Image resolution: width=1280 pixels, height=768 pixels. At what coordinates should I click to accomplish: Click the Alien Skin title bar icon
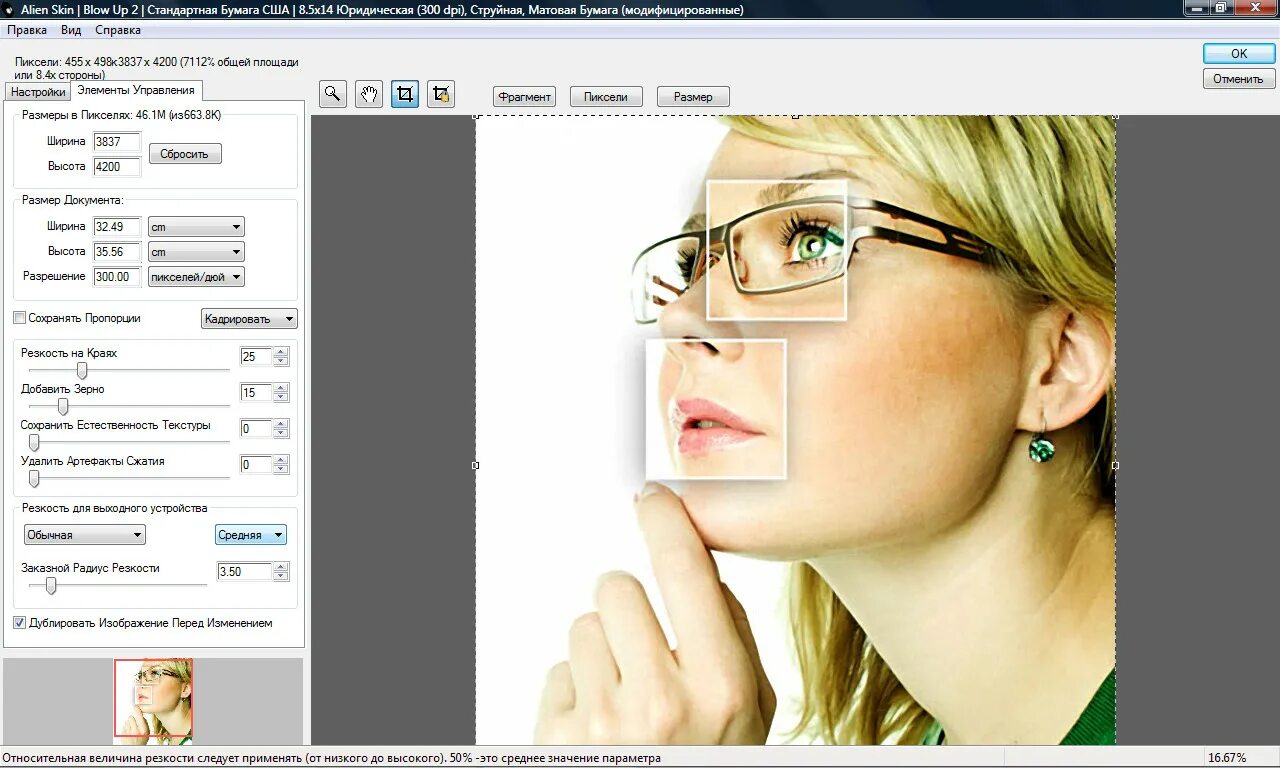[10, 9]
